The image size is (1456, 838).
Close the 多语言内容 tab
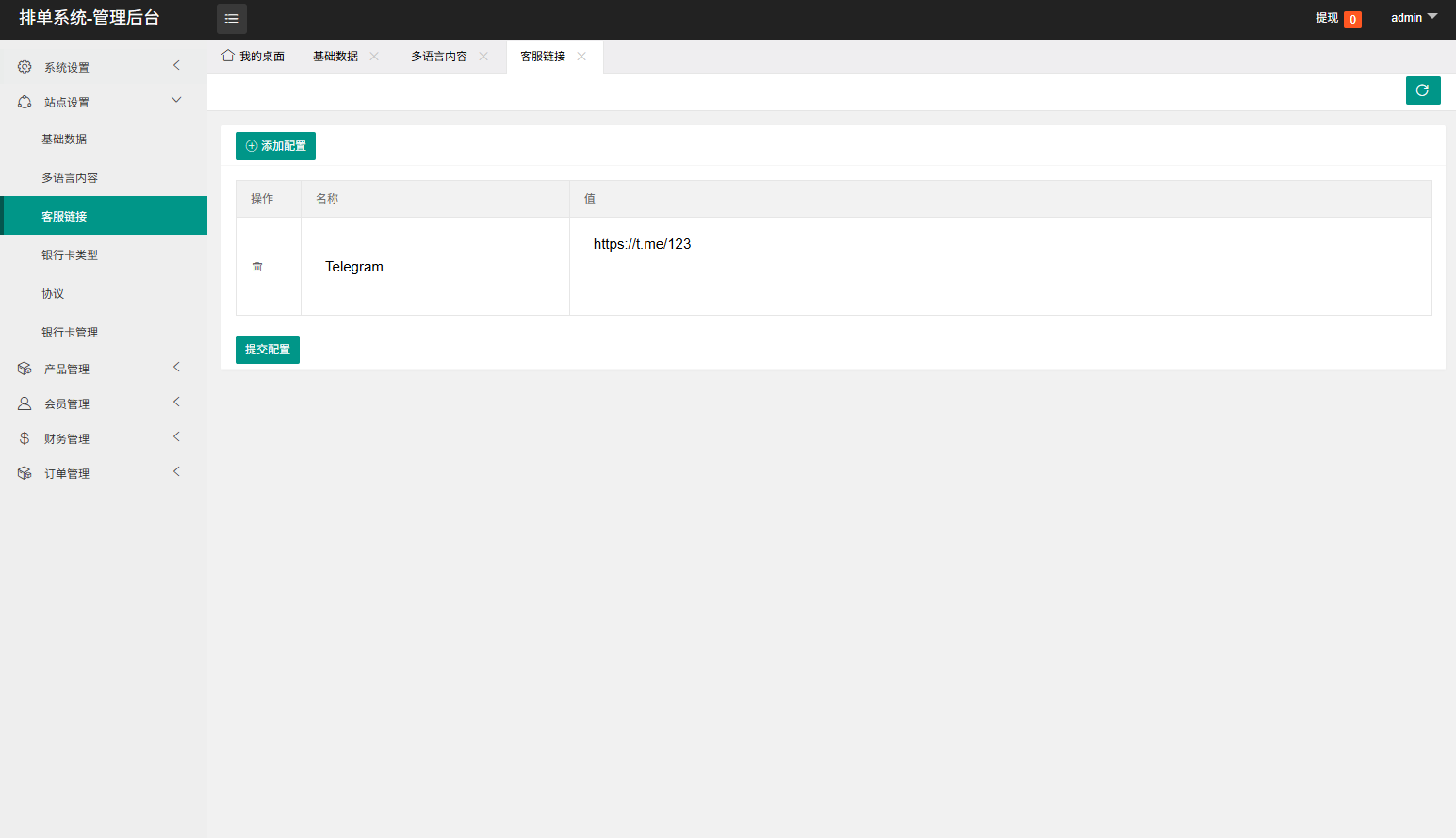[483, 57]
